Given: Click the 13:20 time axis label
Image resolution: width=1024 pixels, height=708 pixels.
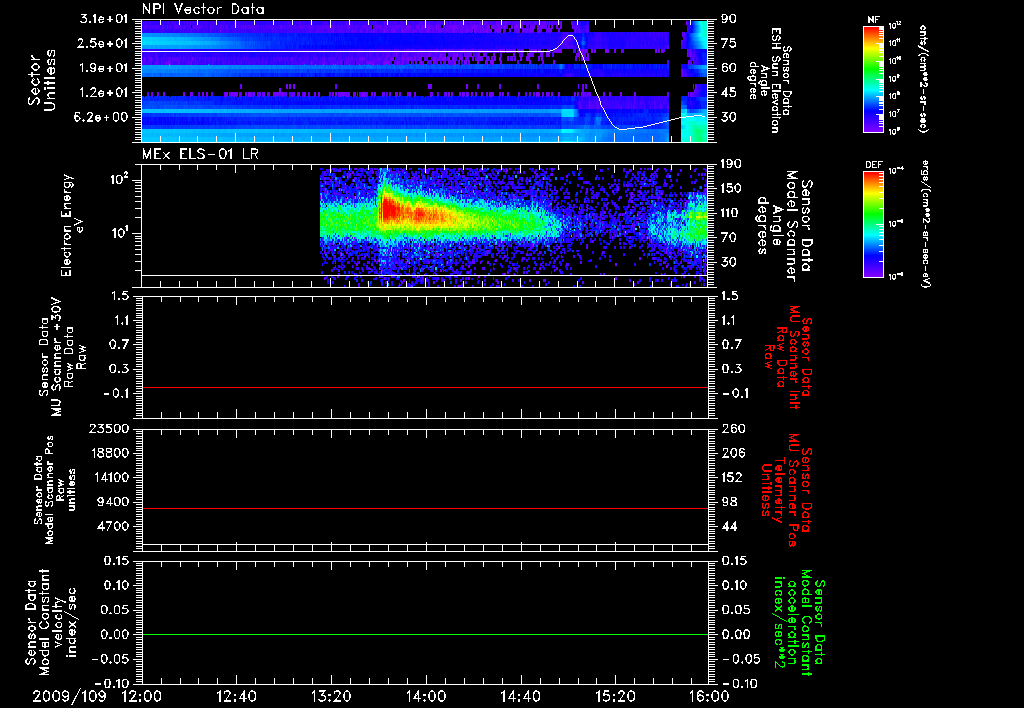Looking at the screenshot, I should click(331, 696).
